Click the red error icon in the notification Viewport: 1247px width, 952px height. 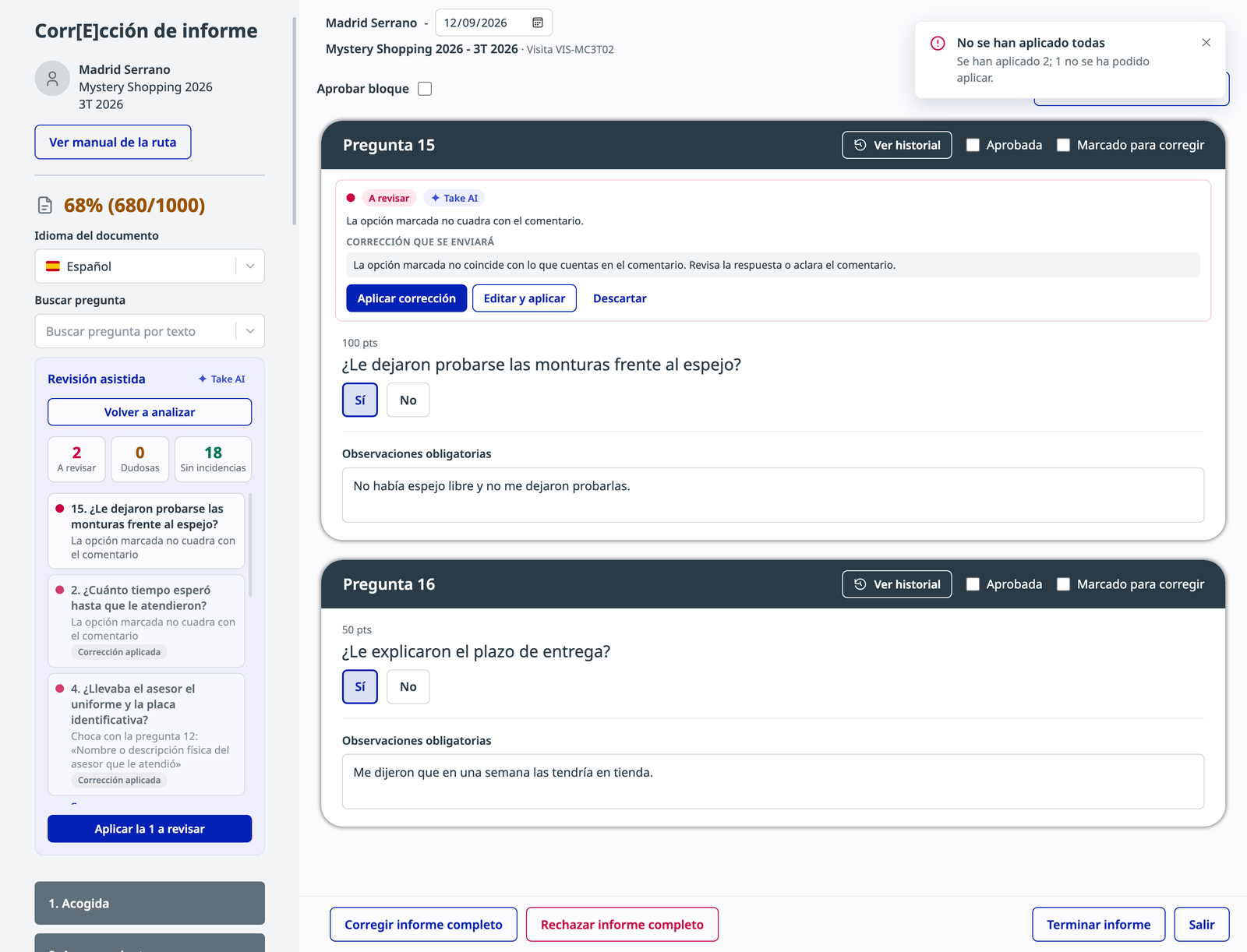click(938, 43)
